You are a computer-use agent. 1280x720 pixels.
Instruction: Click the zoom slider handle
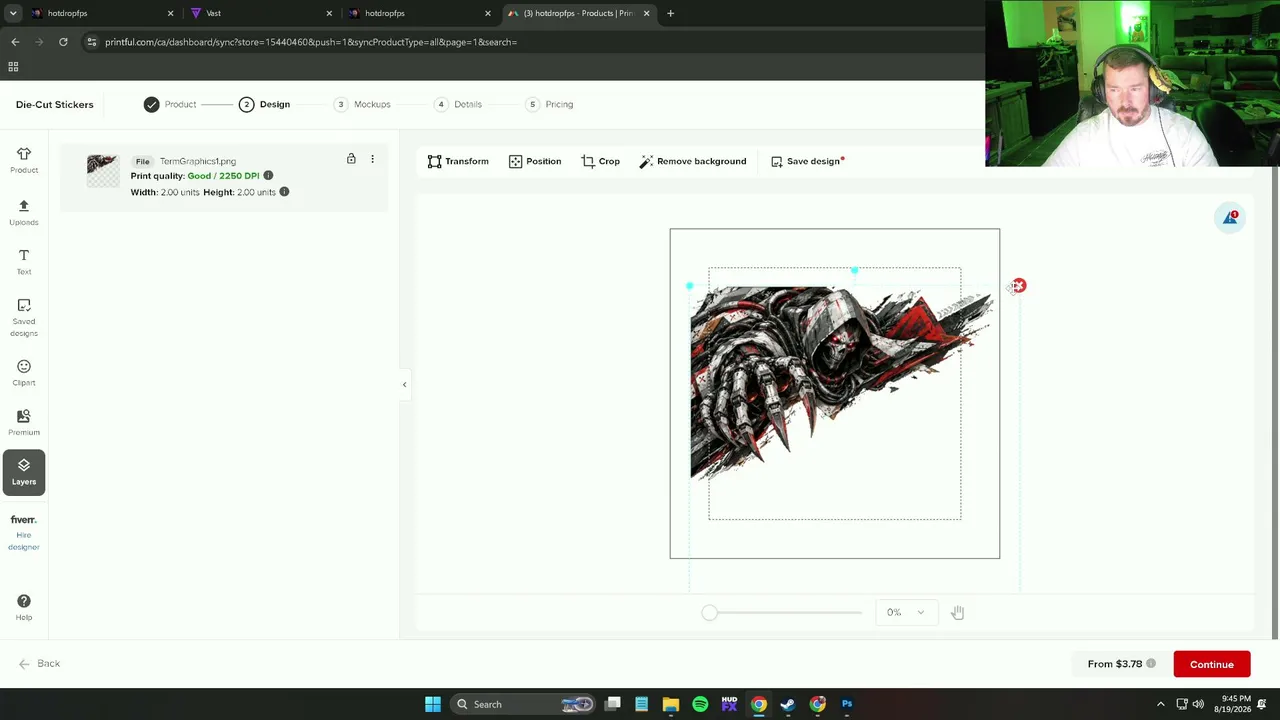point(709,612)
